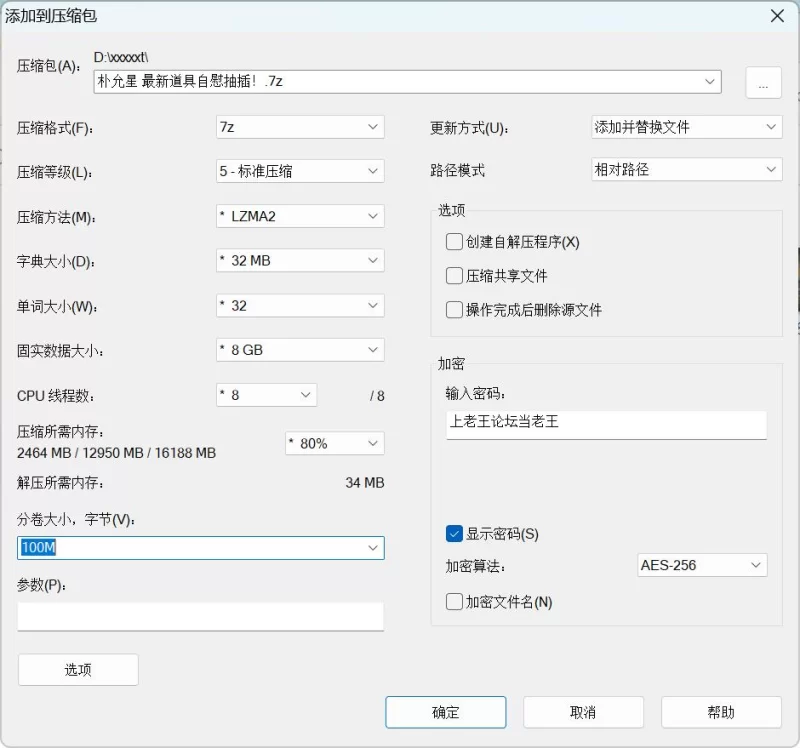This screenshot has width=800, height=748.
Task: Enable the 加密文件名 checkbox
Action: tap(455, 602)
